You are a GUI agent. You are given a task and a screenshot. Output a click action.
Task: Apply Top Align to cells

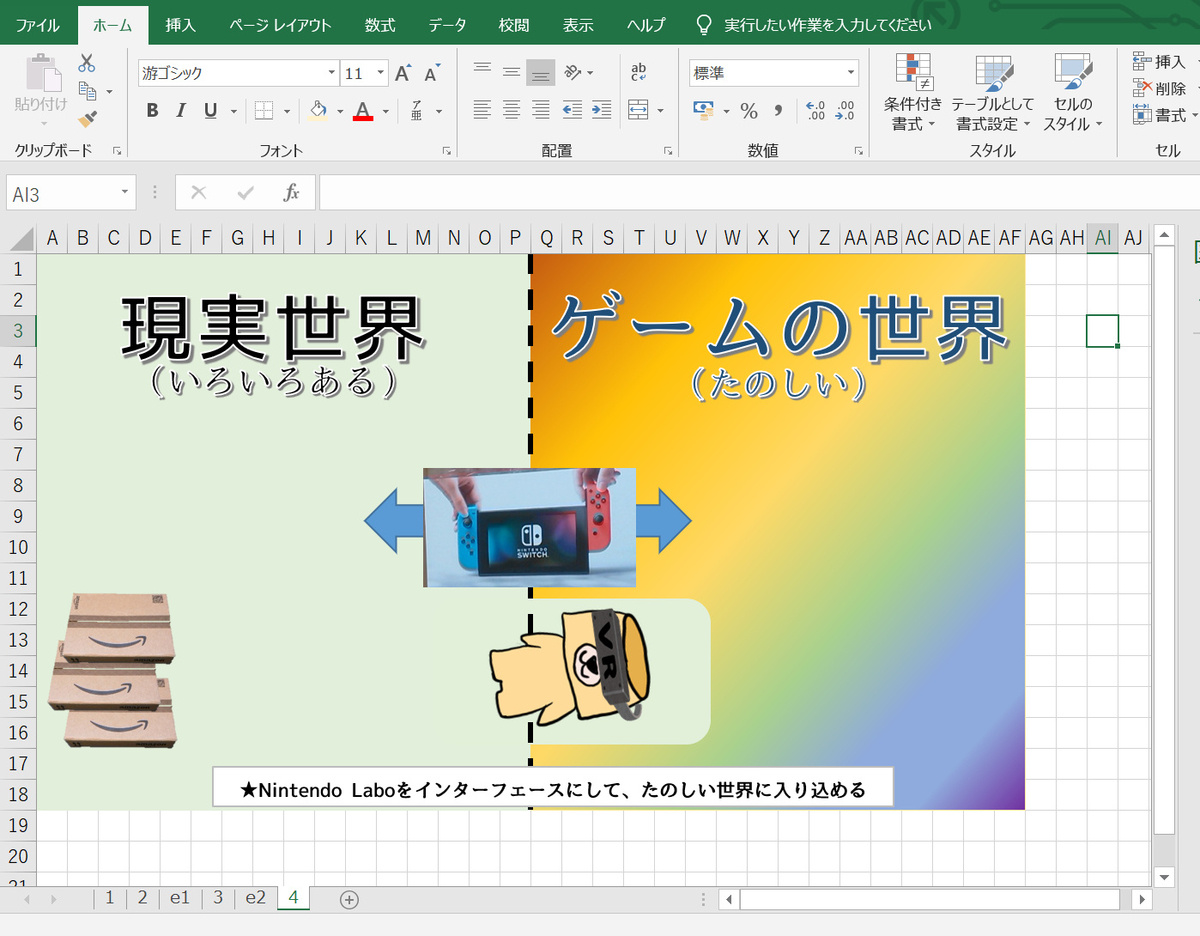point(482,70)
